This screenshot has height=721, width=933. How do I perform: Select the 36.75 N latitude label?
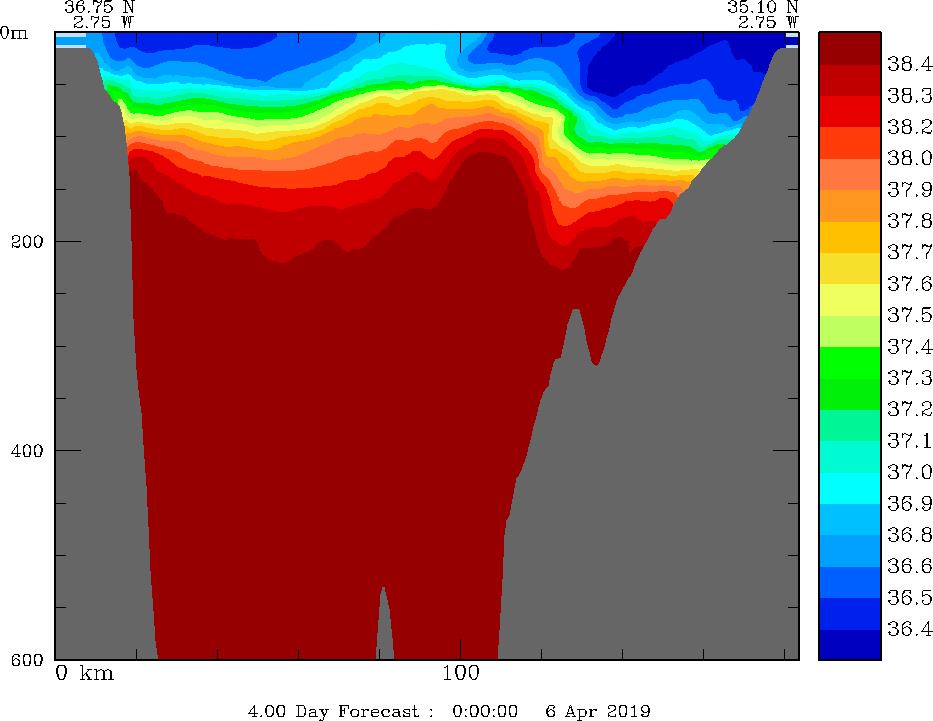(99, 7)
